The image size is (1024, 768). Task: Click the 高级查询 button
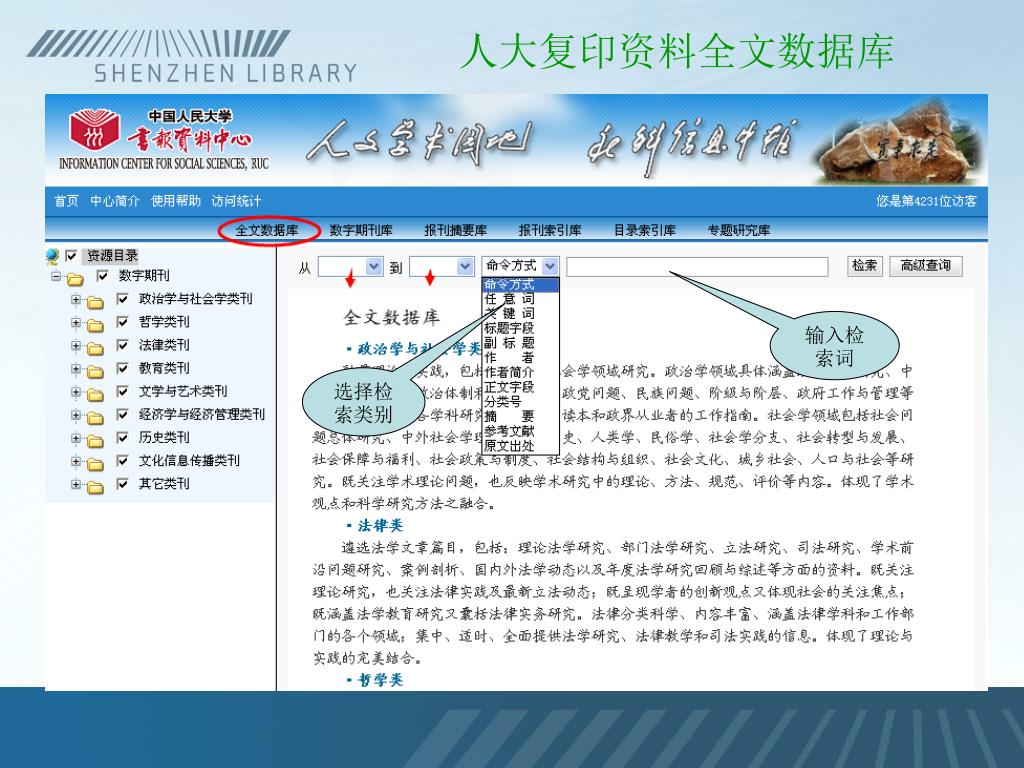tap(925, 266)
